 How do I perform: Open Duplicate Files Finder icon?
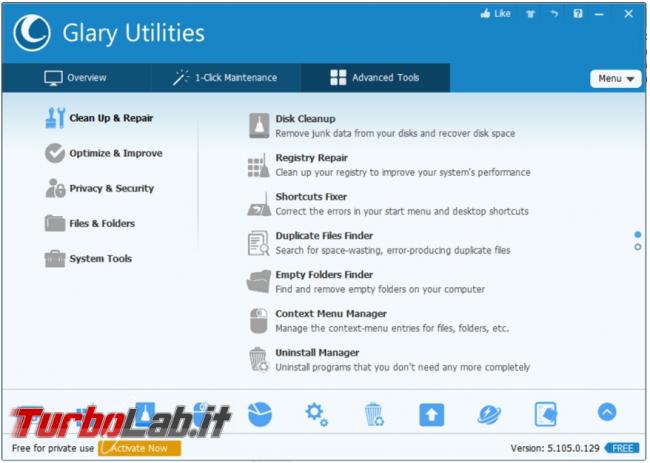click(259, 243)
